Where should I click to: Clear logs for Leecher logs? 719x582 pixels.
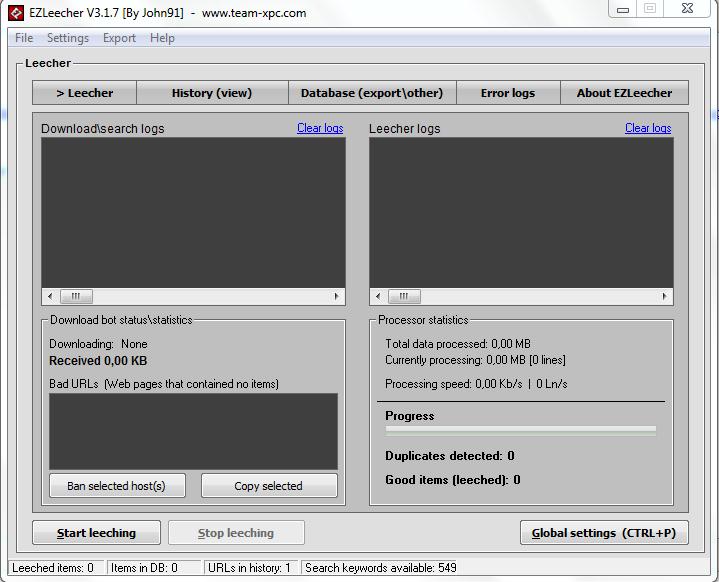pyautogui.click(x=648, y=128)
